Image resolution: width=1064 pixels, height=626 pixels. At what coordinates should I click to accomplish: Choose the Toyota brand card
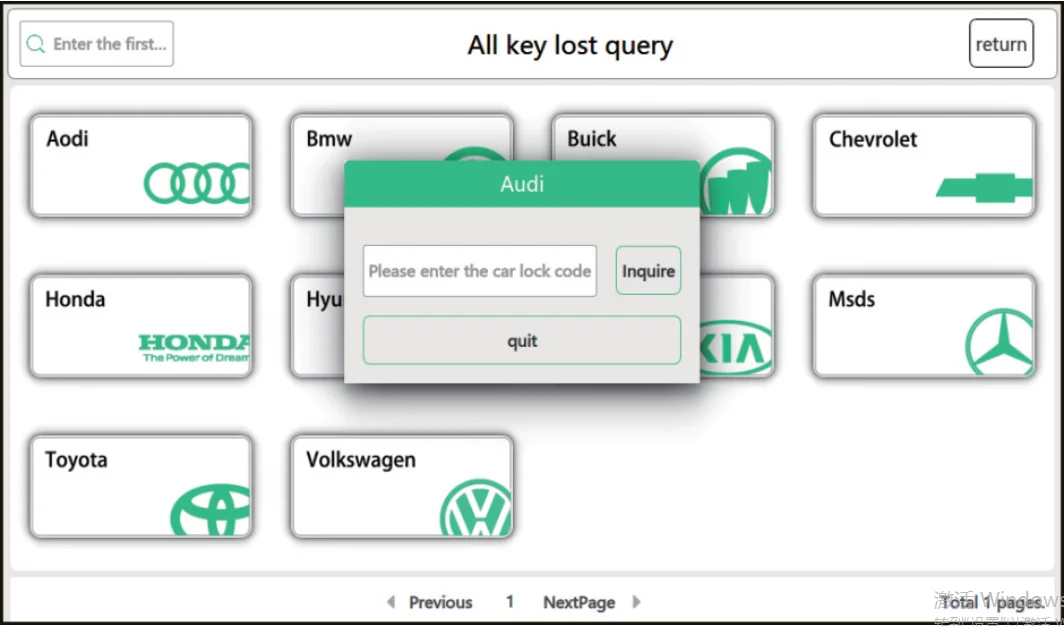pos(141,486)
